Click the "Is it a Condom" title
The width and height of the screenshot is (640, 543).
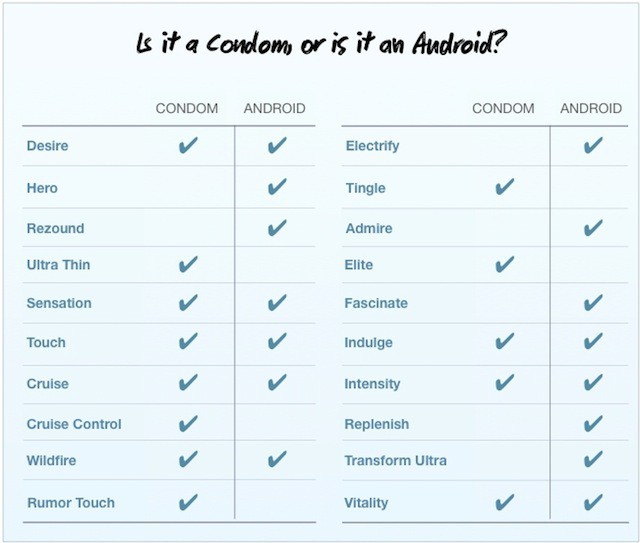coord(319,45)
